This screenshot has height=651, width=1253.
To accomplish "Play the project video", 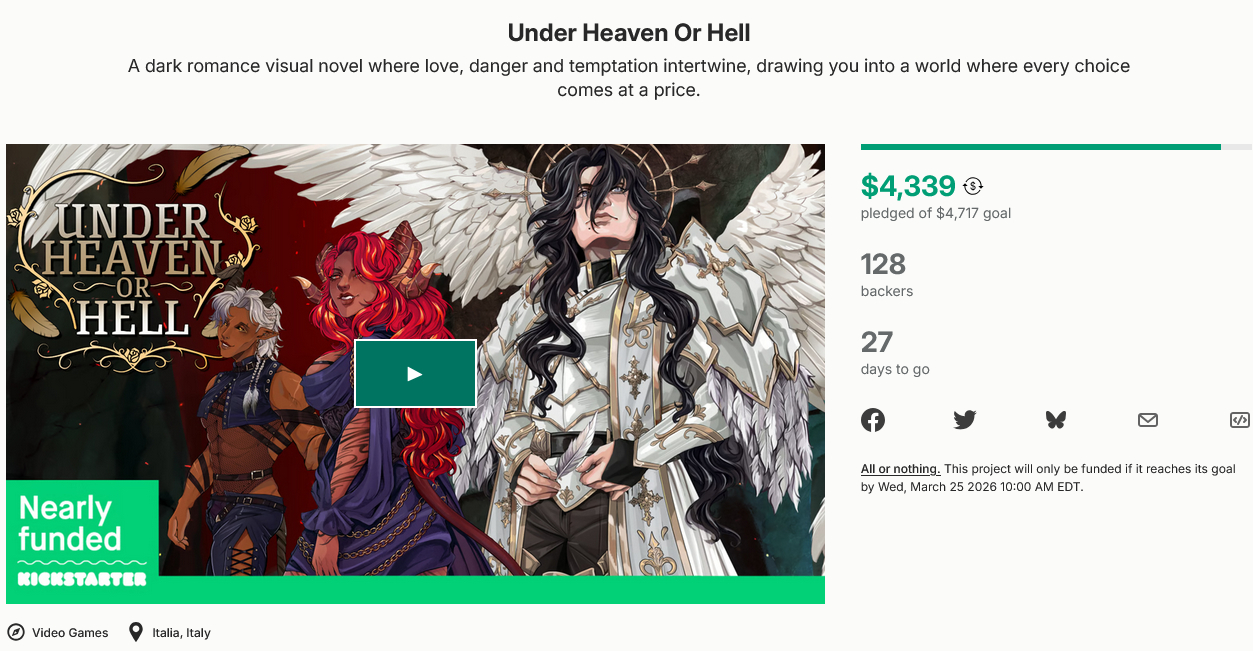I will point(415,373).
